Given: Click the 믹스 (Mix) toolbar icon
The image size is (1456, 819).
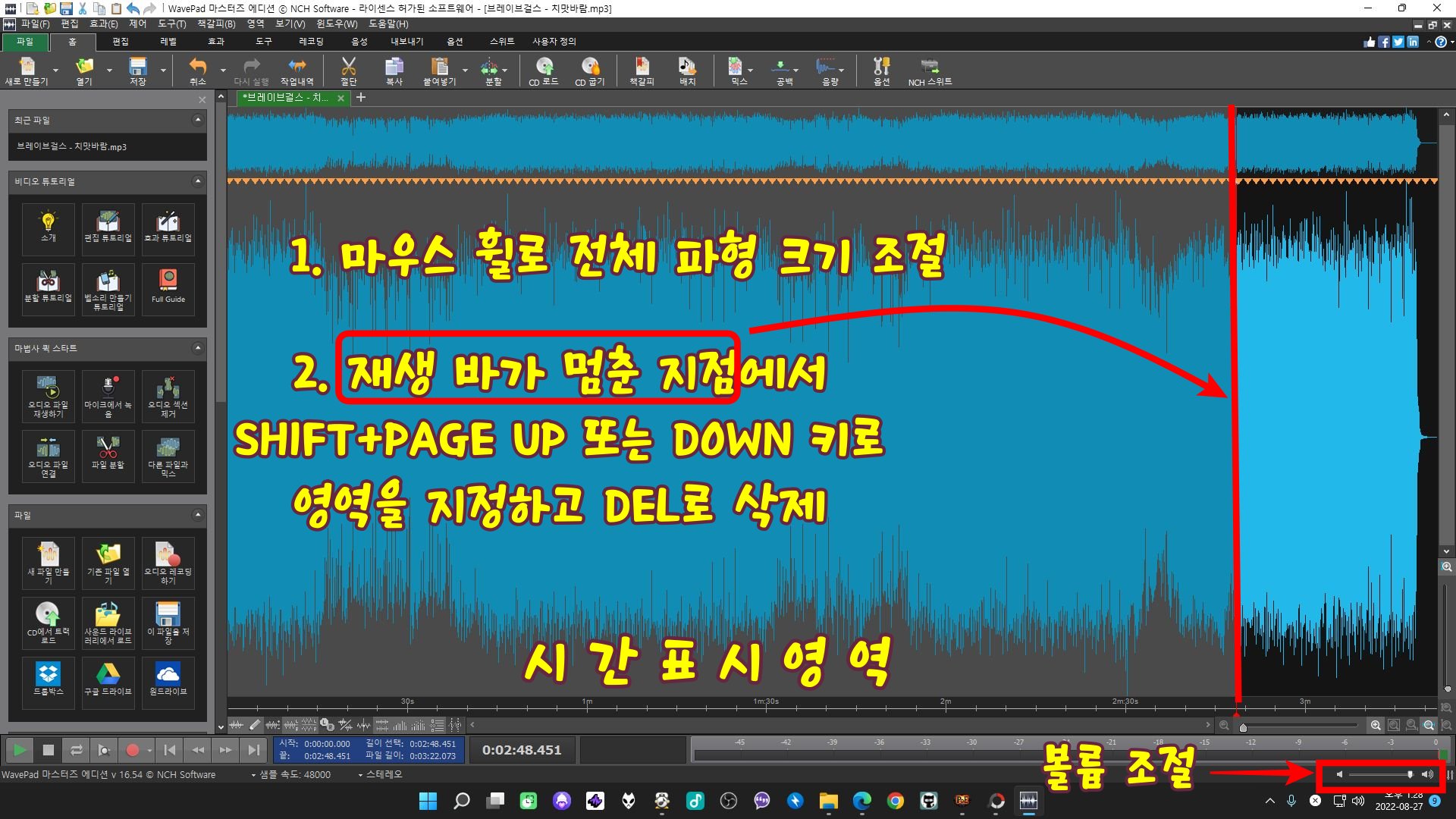Looking at the screenshot, I should pyautogui.click(x=736, y=71).
